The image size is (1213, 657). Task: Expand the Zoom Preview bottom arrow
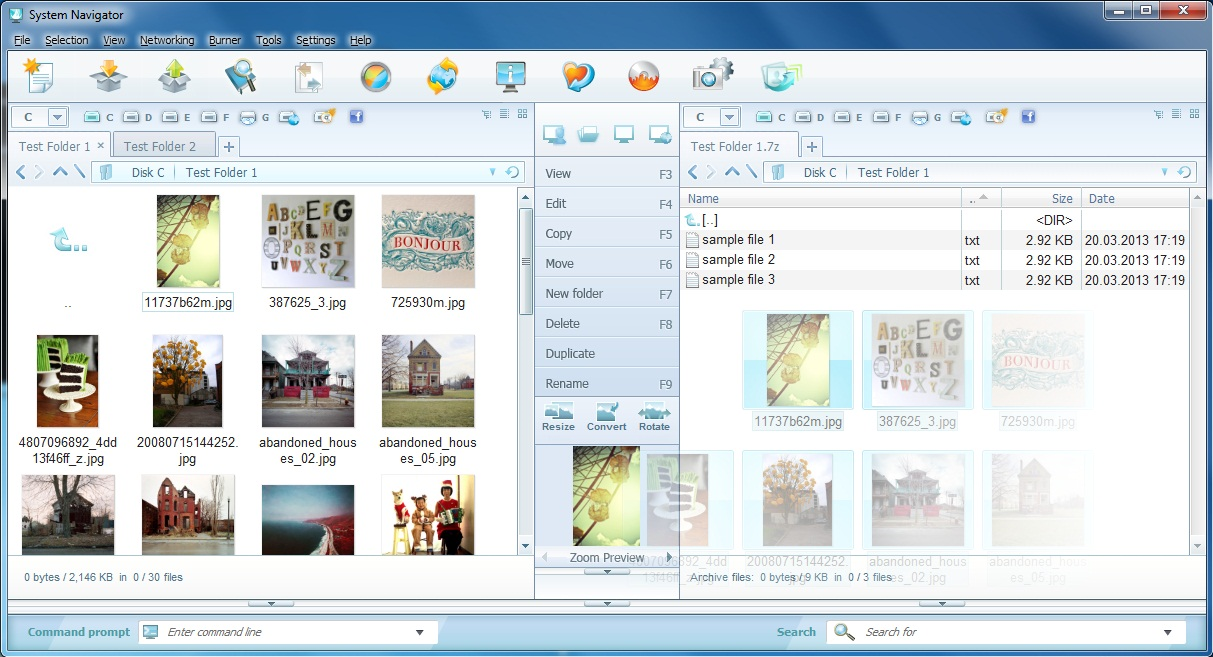pos(606,571)
